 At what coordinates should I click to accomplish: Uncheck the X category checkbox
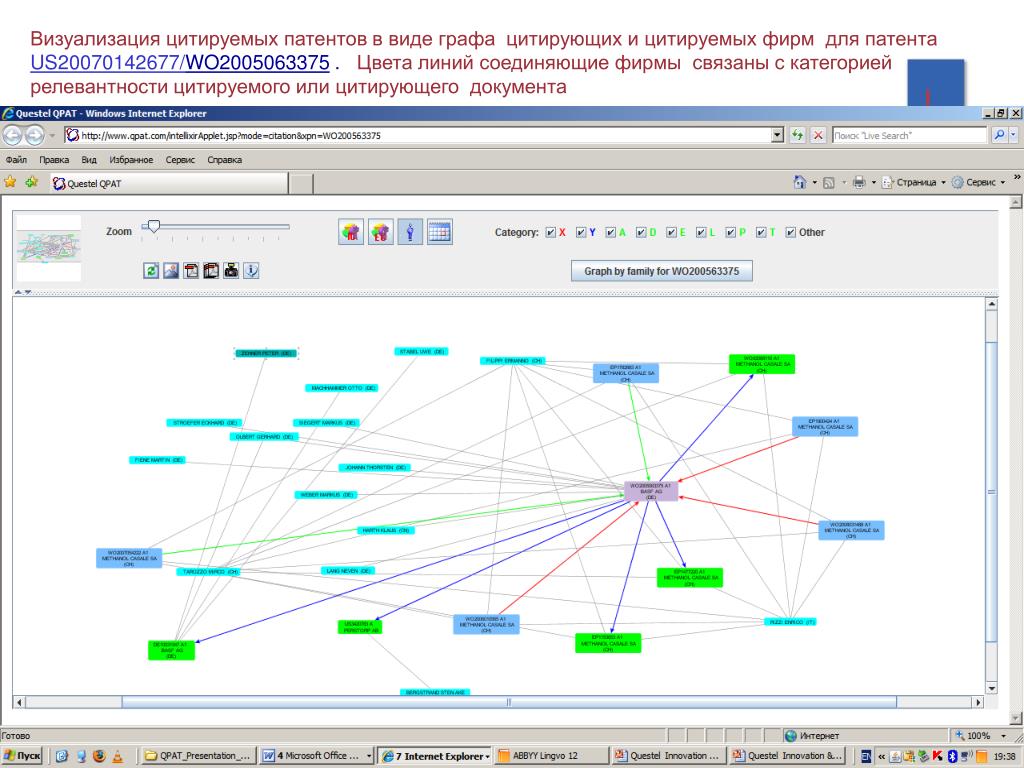pos(551,232)
